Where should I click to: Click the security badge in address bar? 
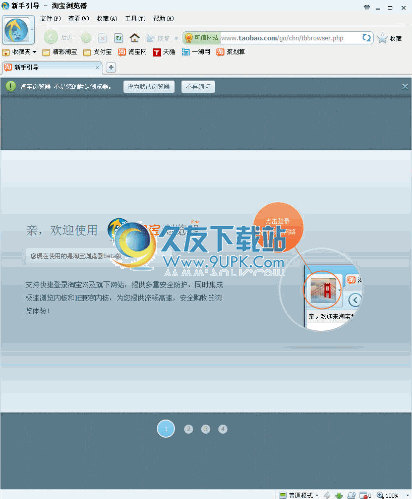[x=201, y=38]
